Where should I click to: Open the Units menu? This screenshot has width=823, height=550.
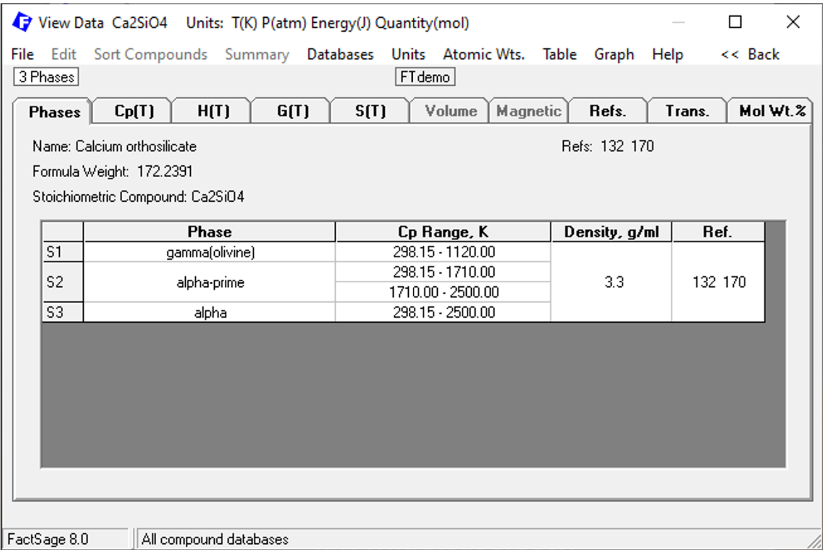point(408,55)
